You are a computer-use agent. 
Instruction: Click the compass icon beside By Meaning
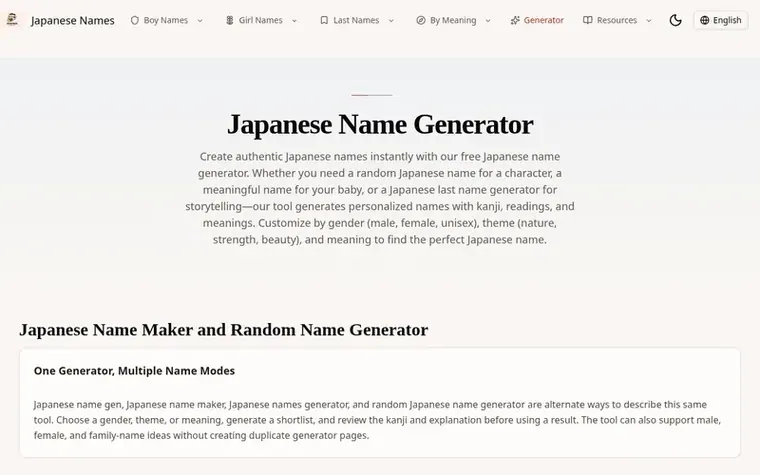[421, 20]
